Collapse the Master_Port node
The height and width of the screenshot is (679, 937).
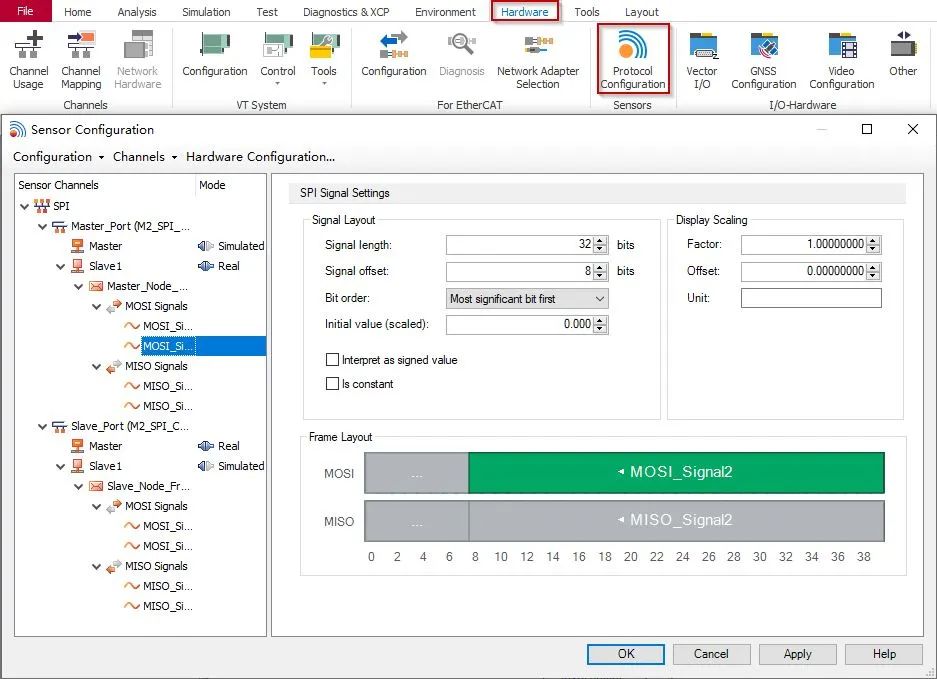pyautogui.click(x=42, y=227)
